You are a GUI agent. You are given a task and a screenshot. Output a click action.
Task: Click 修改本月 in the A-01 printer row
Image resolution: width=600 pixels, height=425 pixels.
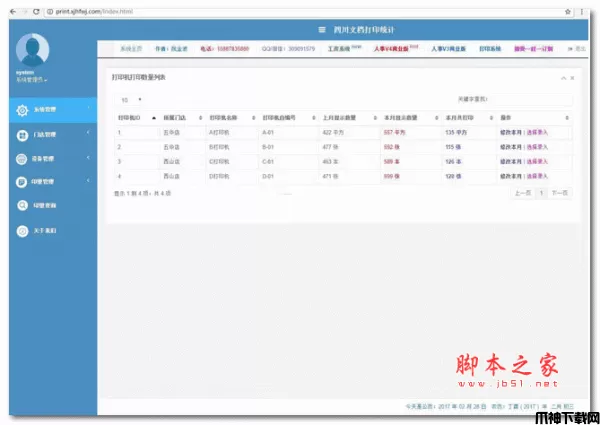[x=511, y=133]
